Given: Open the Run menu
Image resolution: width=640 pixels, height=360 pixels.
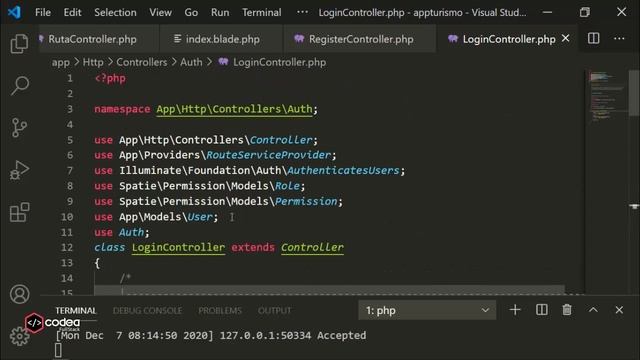Looking at the screenshot, I should [220, 12].
